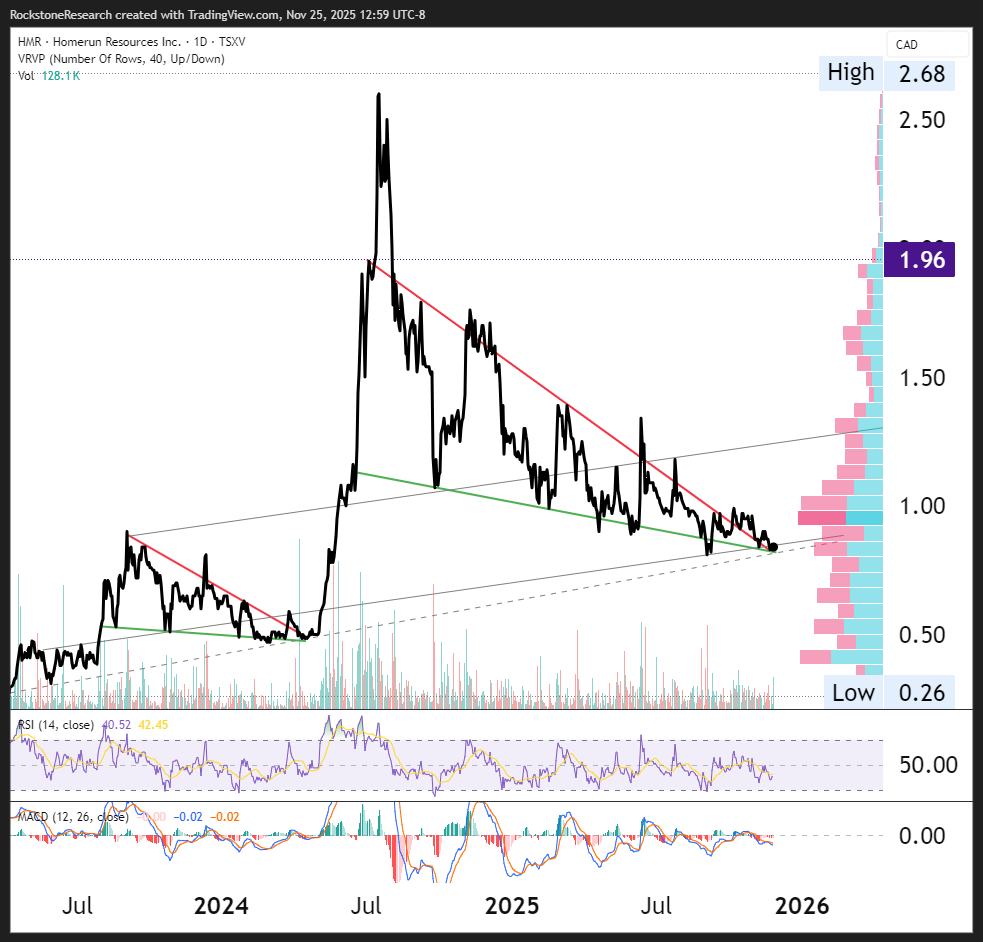Select the VRVP indicator legend label
The height and width of the screenshot is (942, 983).
(120, 59)
